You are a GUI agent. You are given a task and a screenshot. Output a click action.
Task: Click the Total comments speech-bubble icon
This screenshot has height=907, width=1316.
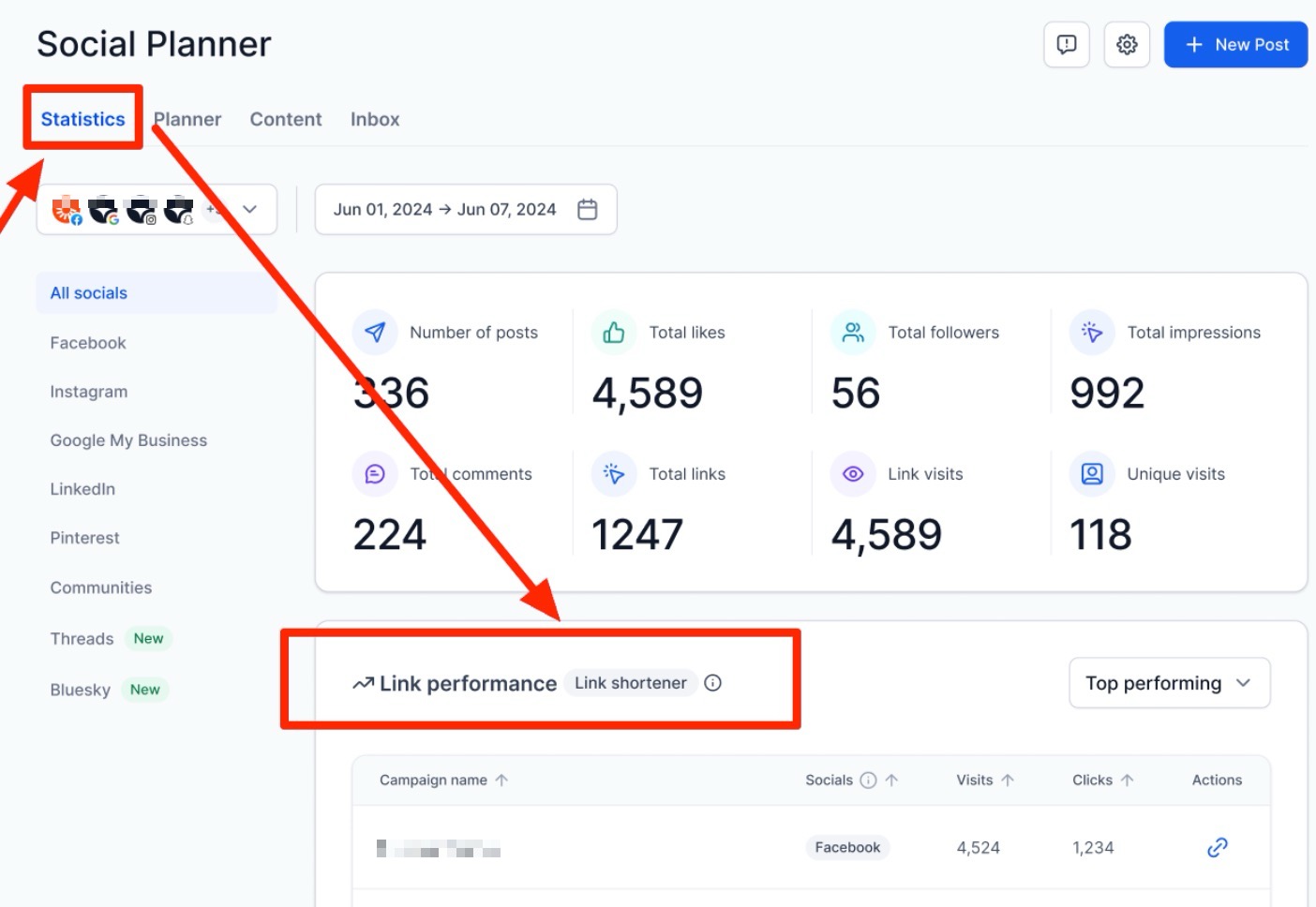click(x=375, y=474)
